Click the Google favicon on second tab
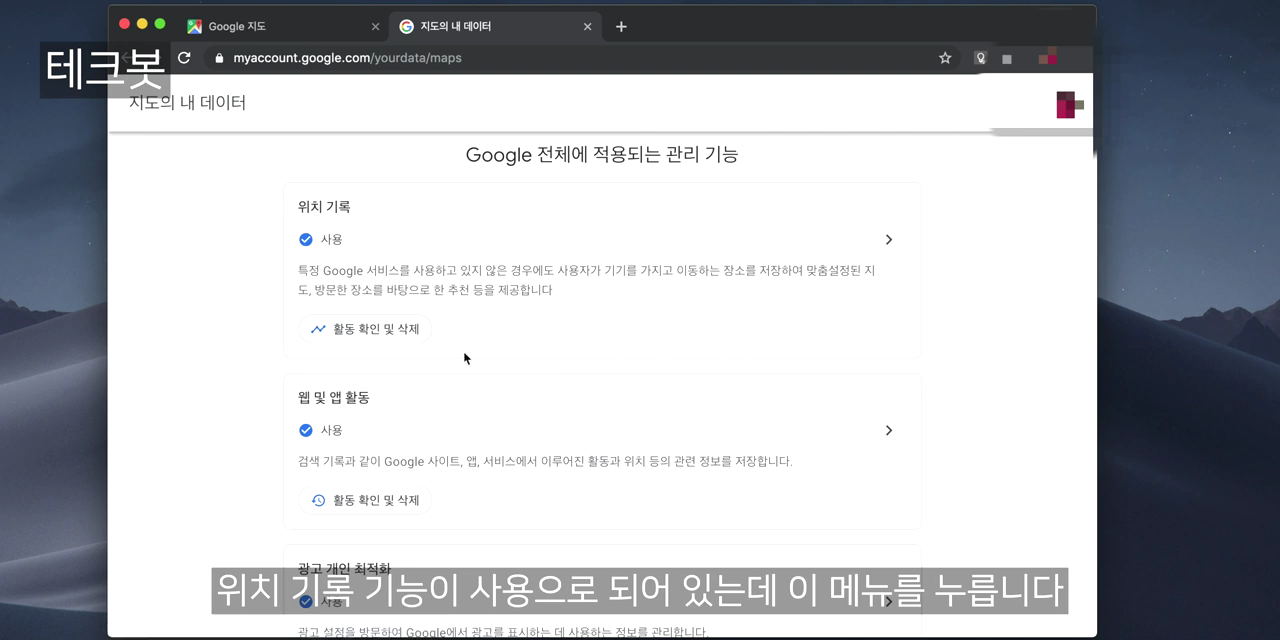This screenshot has height=640, width=1280. pyautogui.click(x=406, y=27)
